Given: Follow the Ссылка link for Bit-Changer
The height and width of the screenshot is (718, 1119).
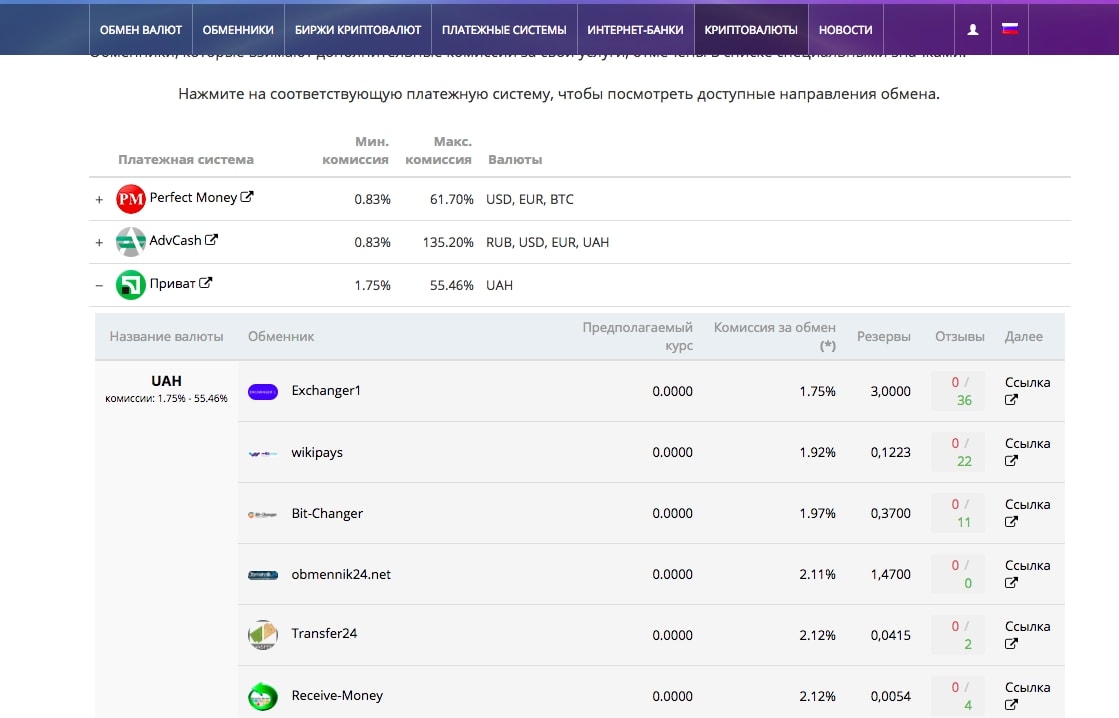Looking at the screenshot, I should [x=1028, y=505].
